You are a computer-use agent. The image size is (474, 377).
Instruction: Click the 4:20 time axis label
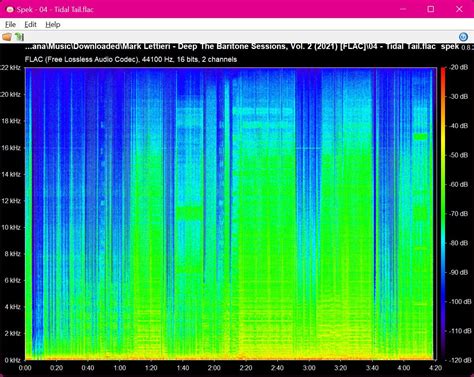pos(435,368)
